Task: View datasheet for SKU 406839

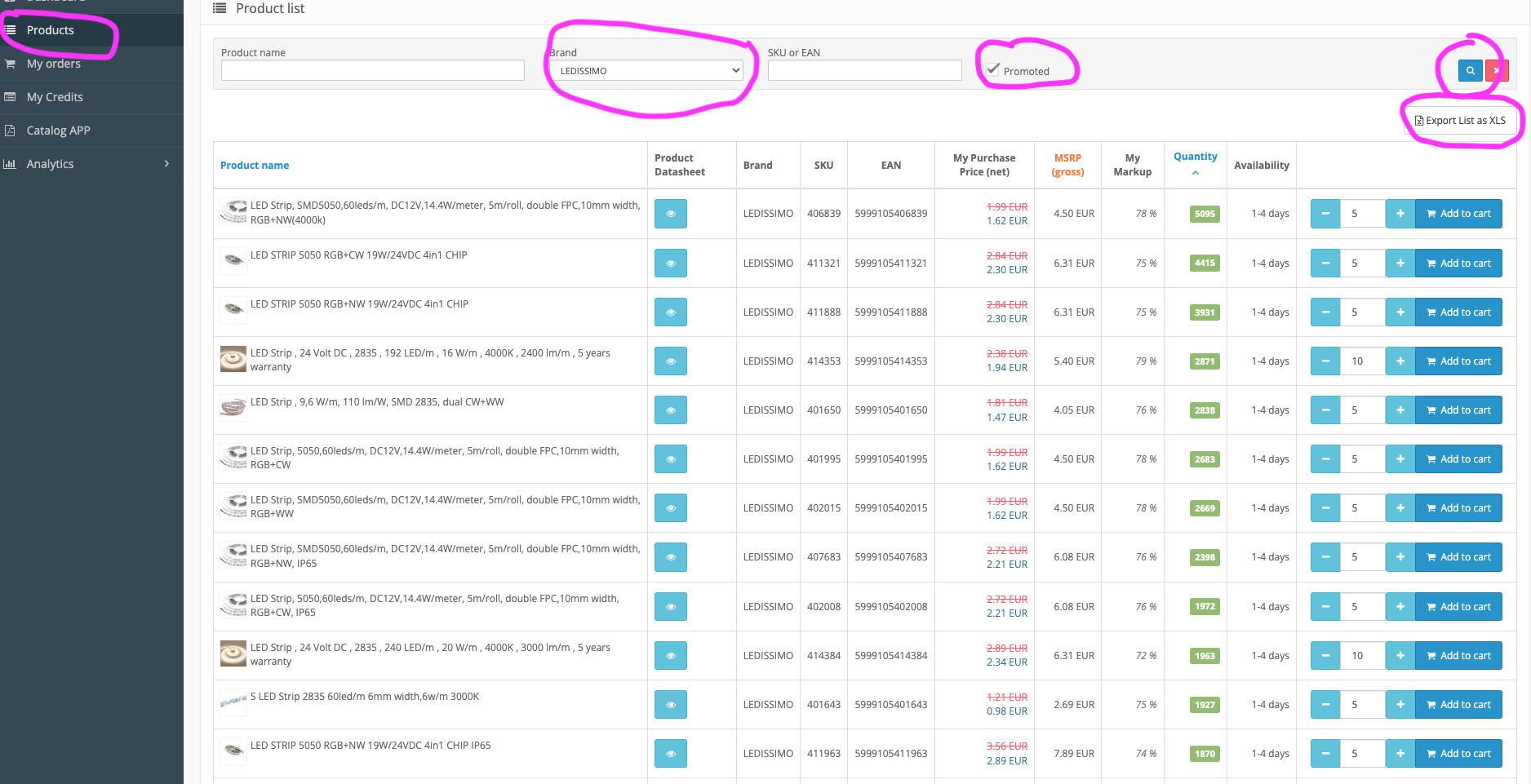Action: [x=671, y=214]
